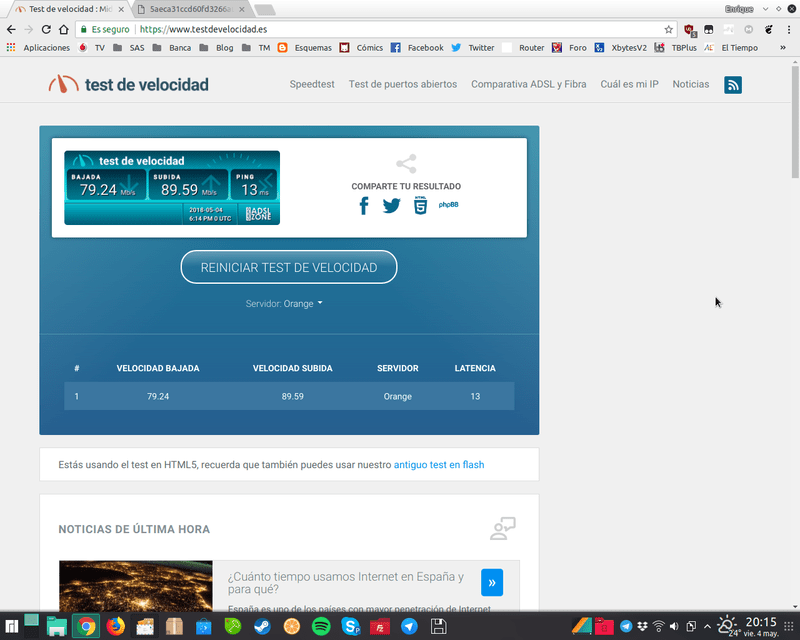Open Test de puertos abiertos menu item

pyautogui.click(x=403, y=84)
